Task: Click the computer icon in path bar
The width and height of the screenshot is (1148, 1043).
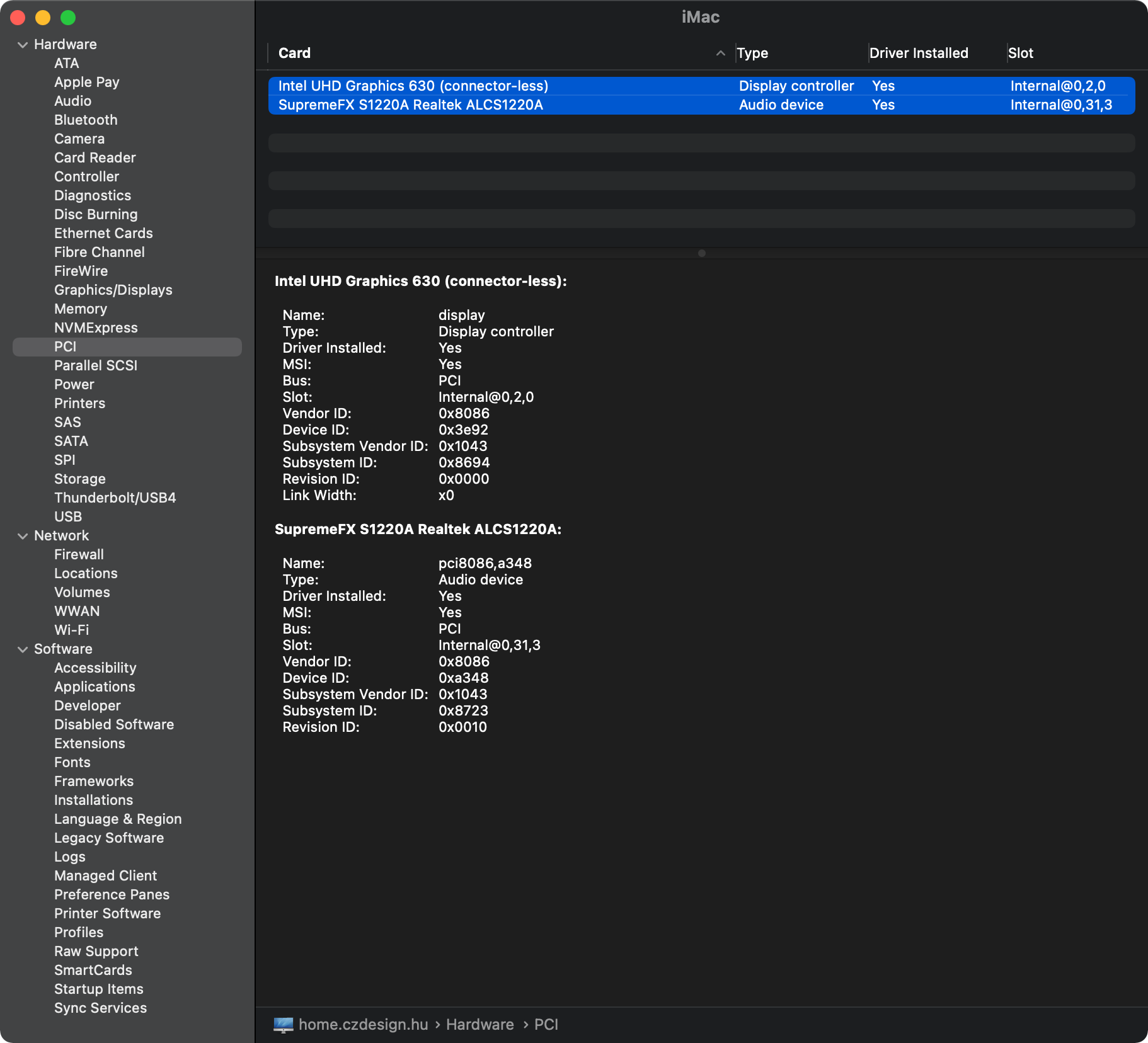Action: coord(284,1025)
